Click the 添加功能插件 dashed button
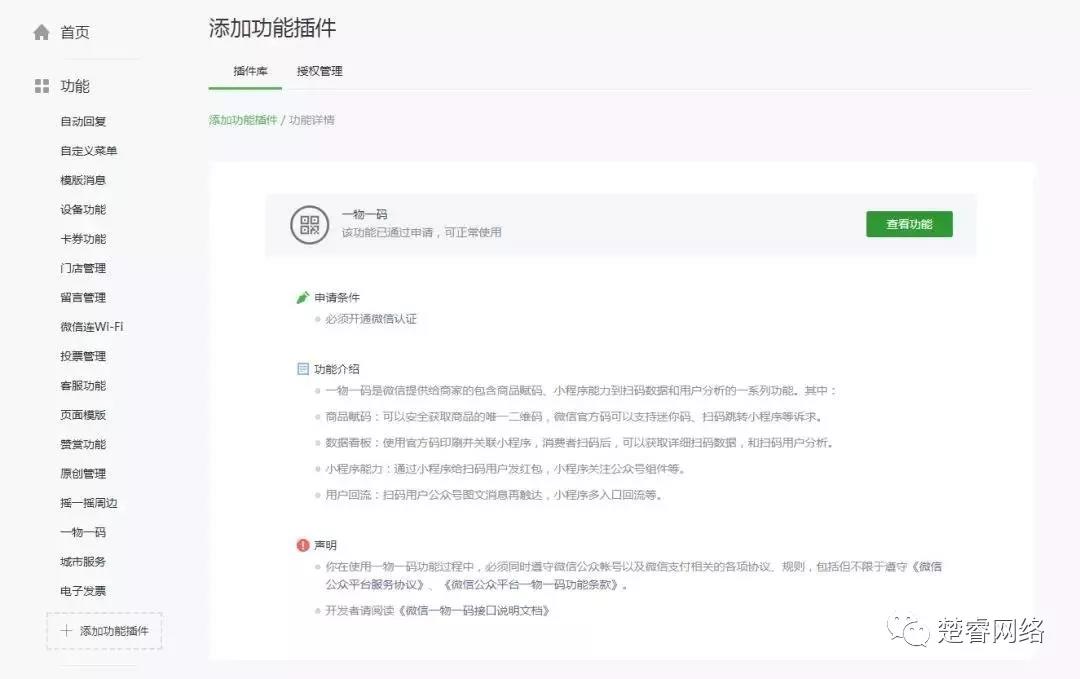Image resolution: width=1080 pixels, height=679 pixels. 104,631
